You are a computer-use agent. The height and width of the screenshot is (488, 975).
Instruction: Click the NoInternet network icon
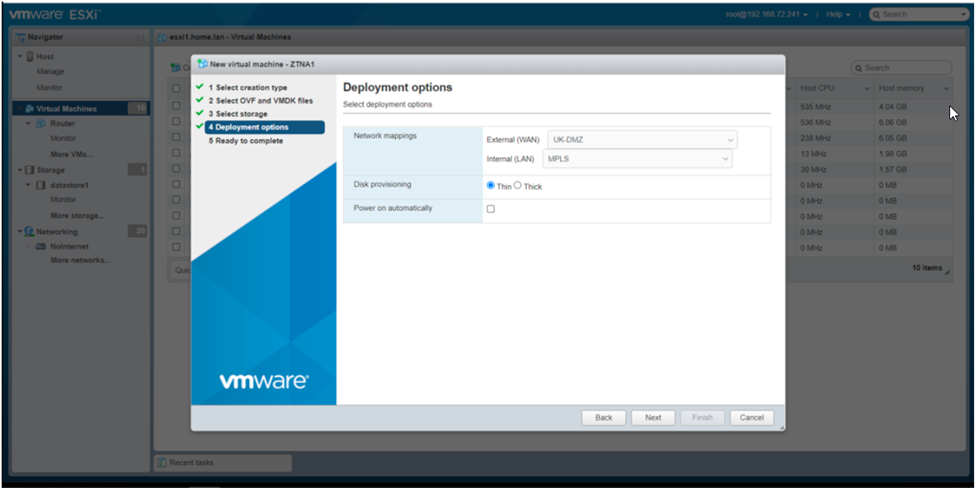pyautogui.click(x=41, y=247)
